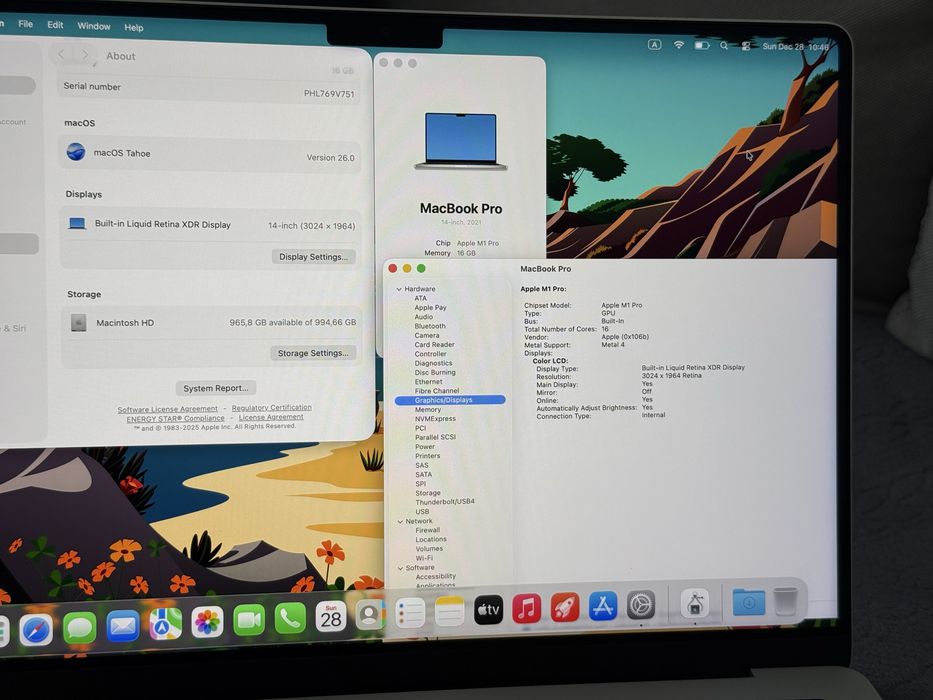
Task: Open Contacts from the Dock
Action: coord(370,614)
